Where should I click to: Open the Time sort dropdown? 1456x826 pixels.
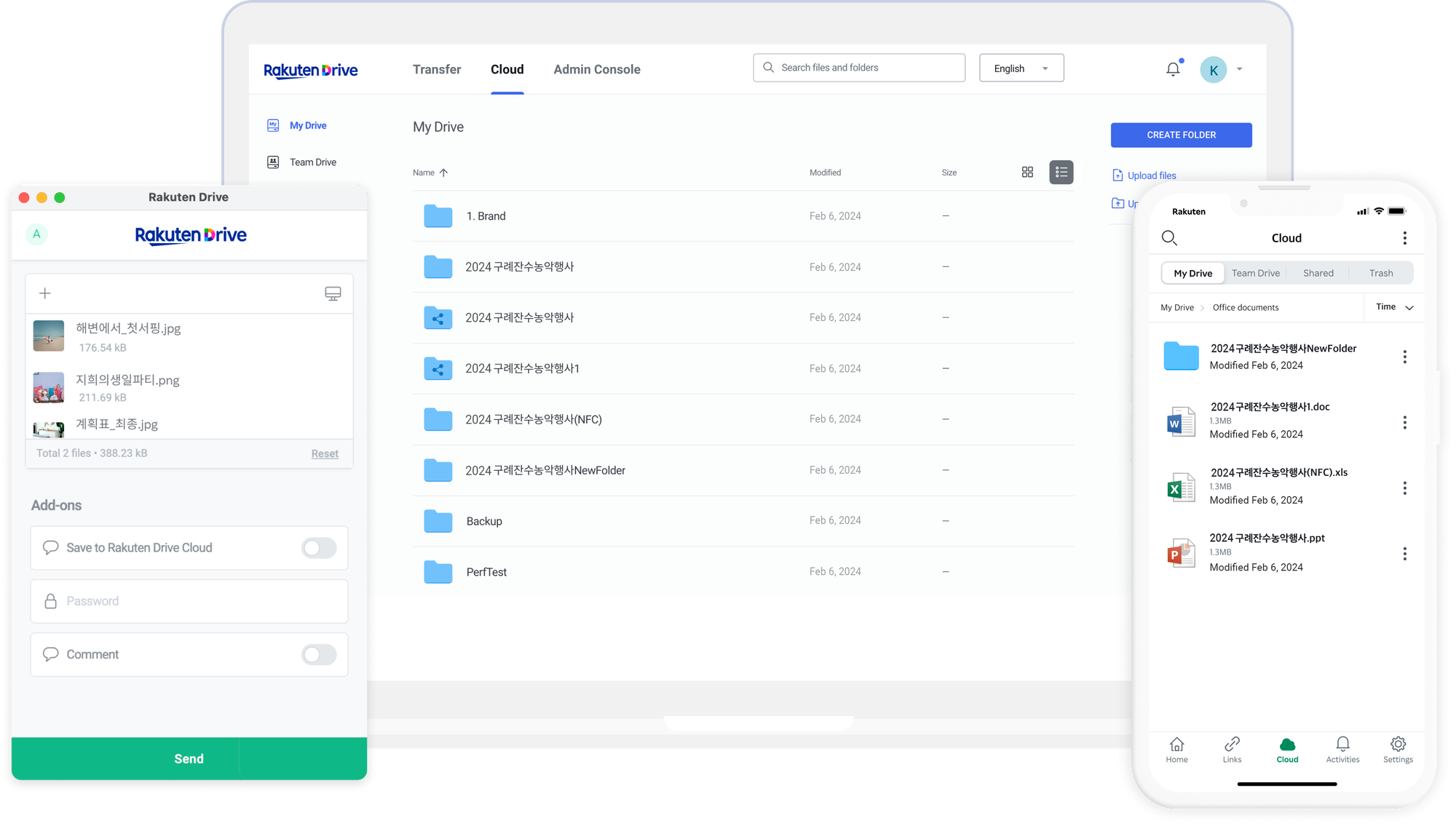[x=1394, y=307]
